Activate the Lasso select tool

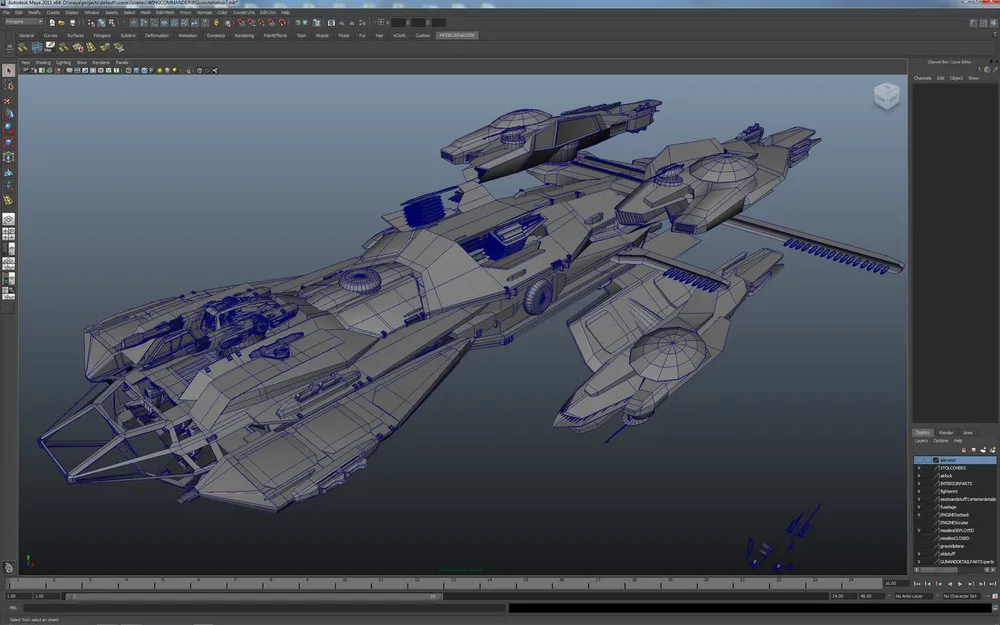coord(9,86)
